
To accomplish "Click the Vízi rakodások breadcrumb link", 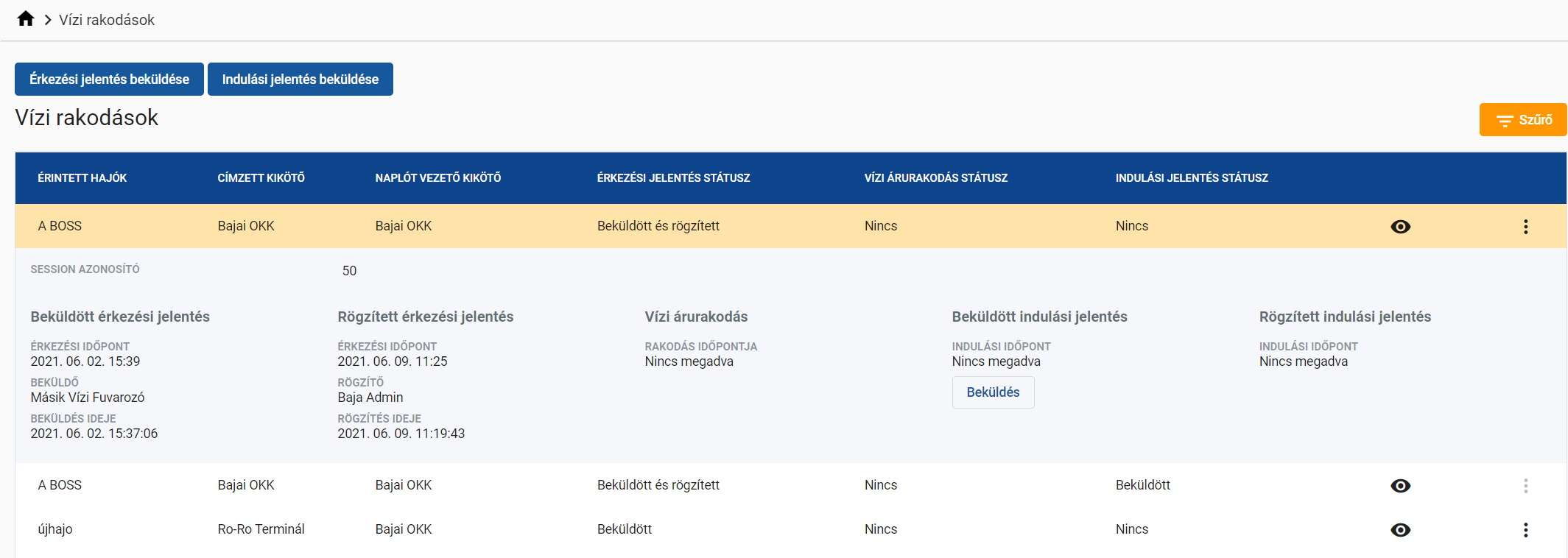I will click(107, 20).
